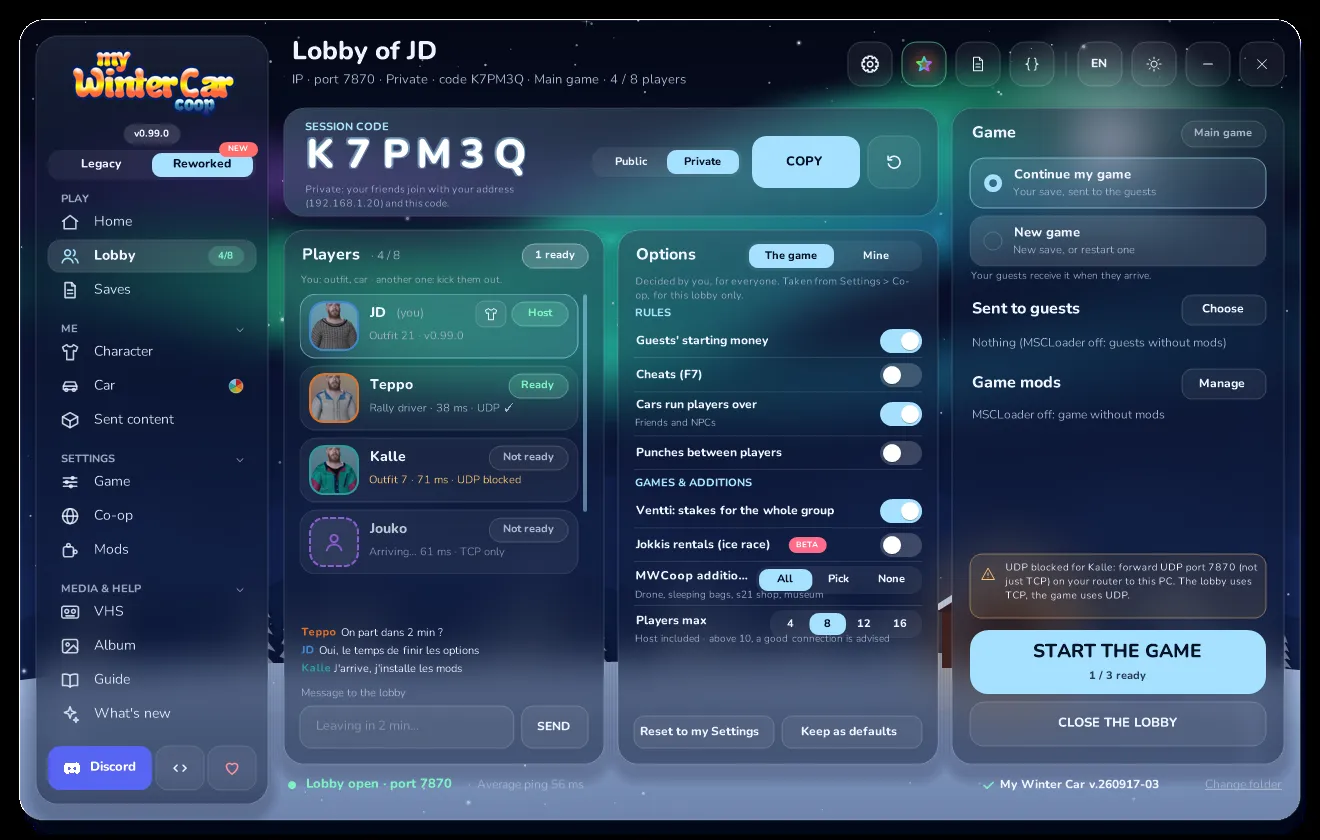Open the document page icon in header
Screen dimensions: 1320x840
click(x=978, y=64)
